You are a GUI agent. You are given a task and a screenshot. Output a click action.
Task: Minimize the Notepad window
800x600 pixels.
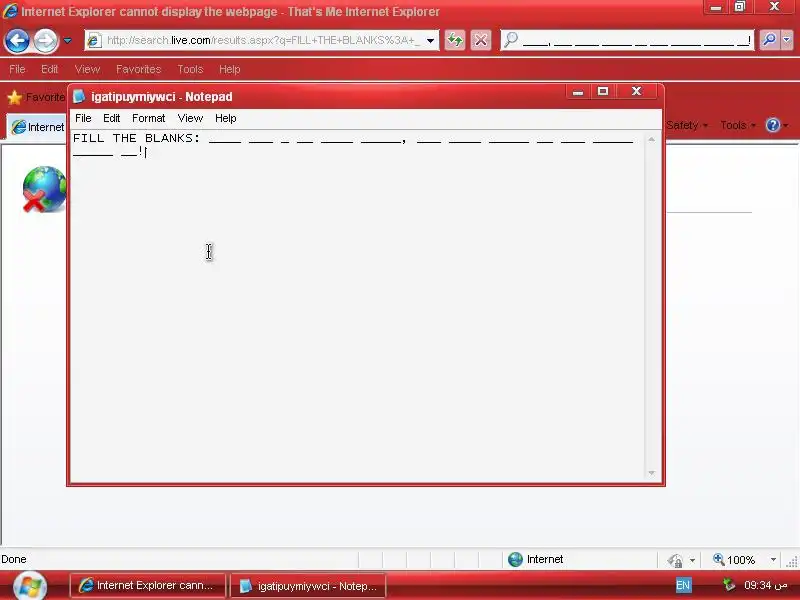578,92
